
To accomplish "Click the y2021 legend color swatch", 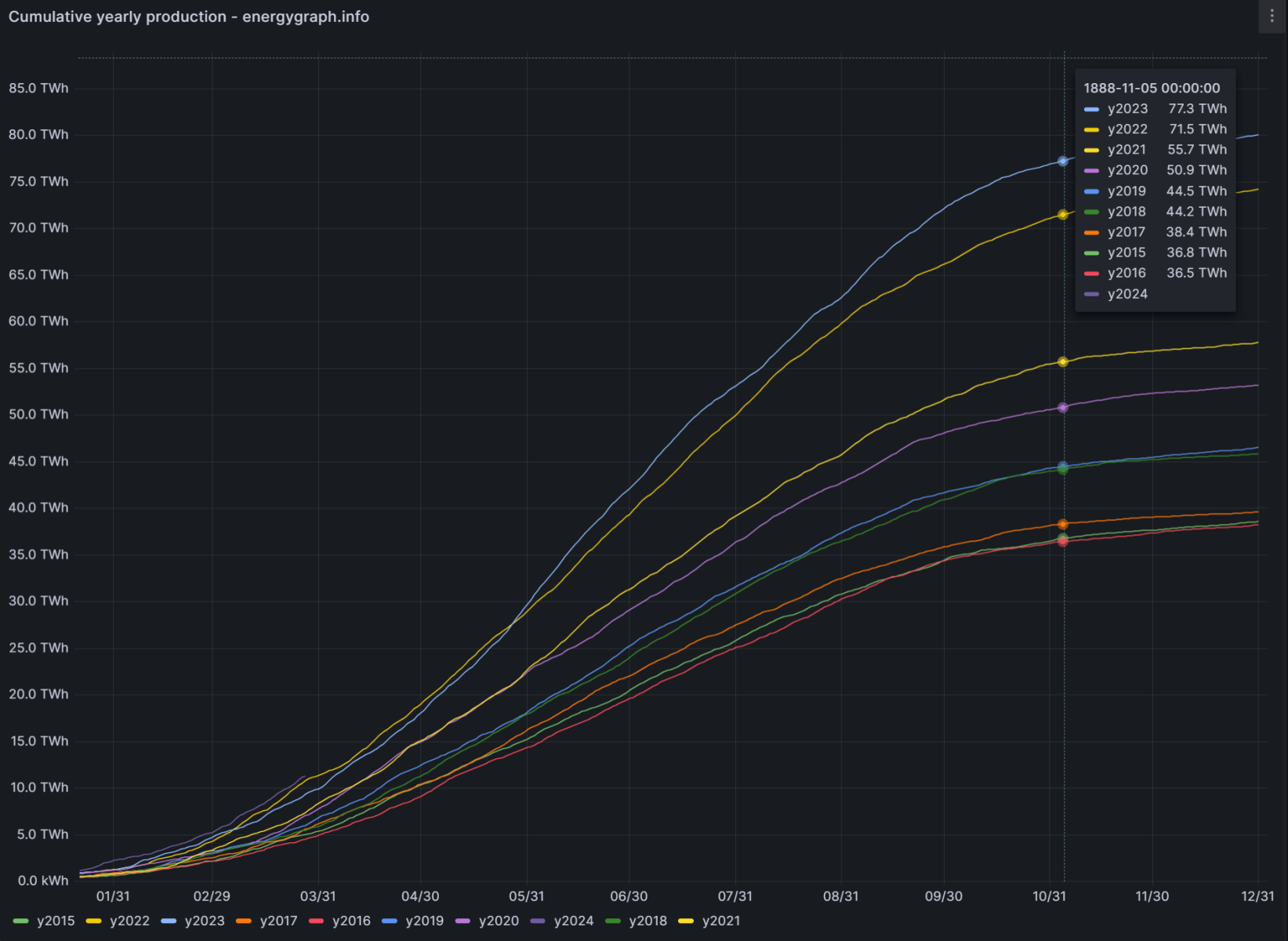I will click(x=686, y=921).
